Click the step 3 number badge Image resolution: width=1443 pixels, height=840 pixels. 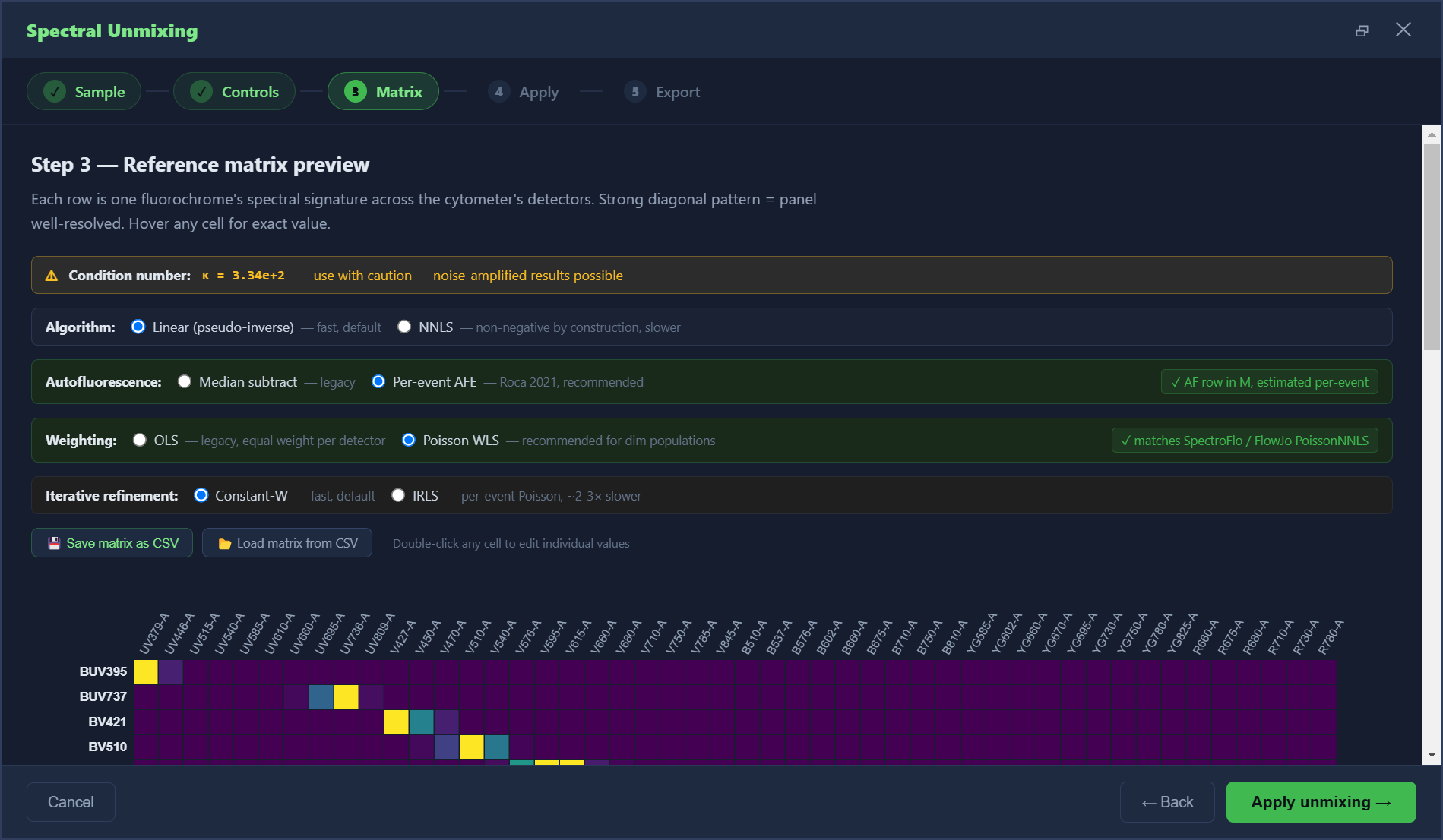pos(355,92)
